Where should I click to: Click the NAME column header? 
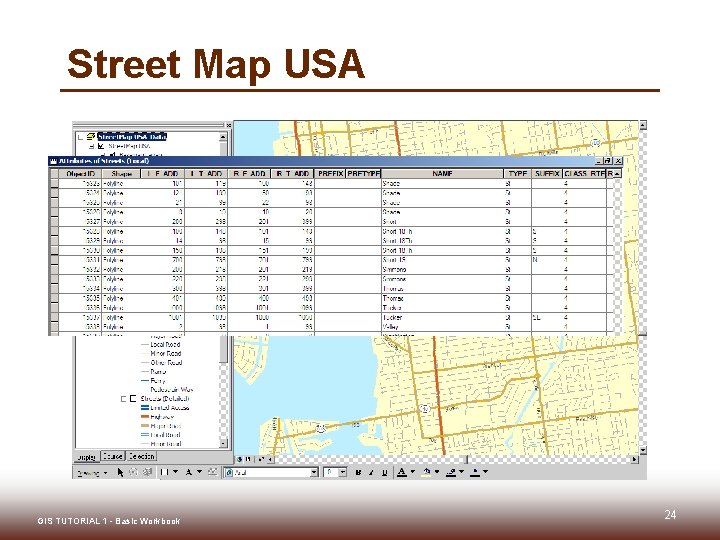(x=442, y=174)
